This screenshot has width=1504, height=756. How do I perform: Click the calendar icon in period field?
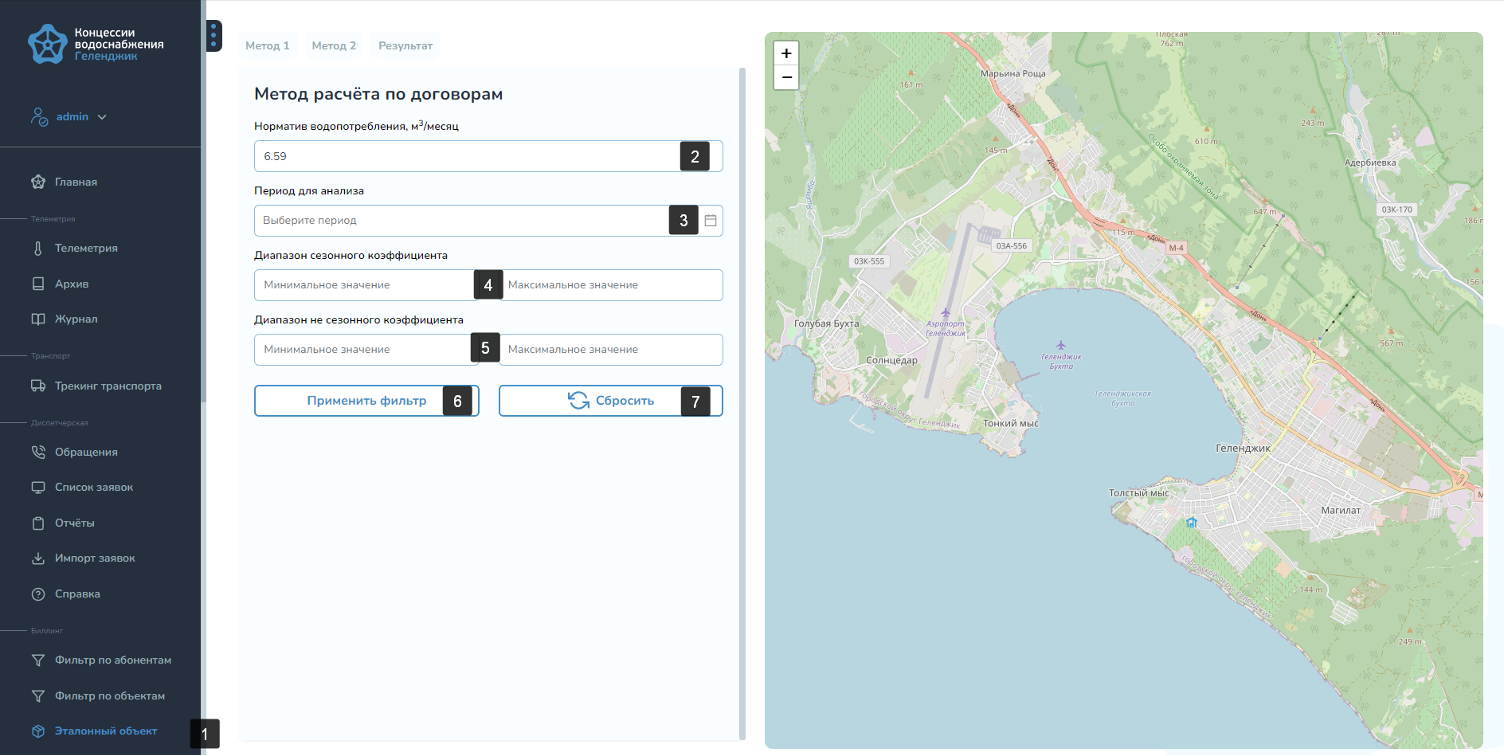[x=710, y=220]
